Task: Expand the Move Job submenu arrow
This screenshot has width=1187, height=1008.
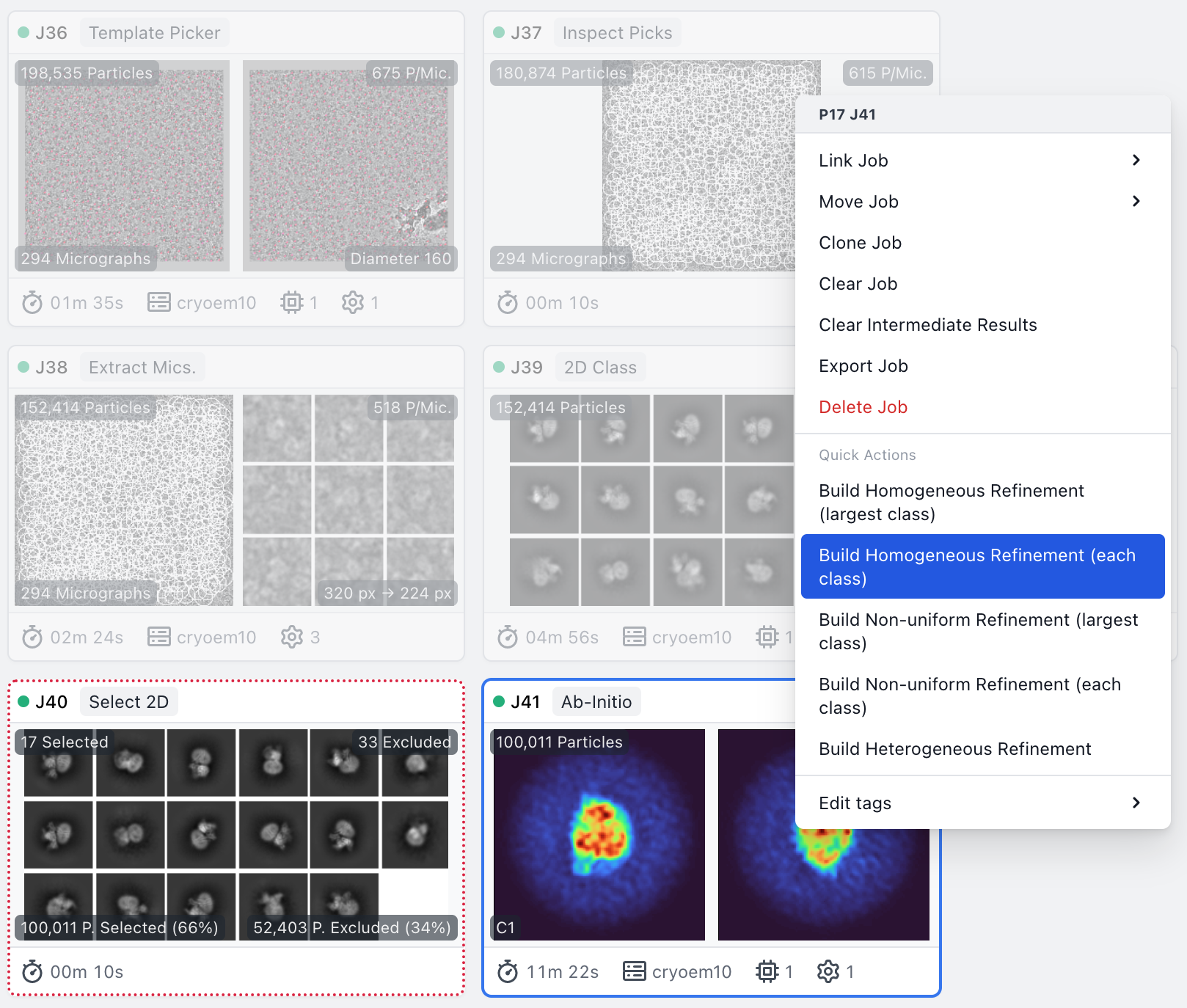Action: point(1136,202)
